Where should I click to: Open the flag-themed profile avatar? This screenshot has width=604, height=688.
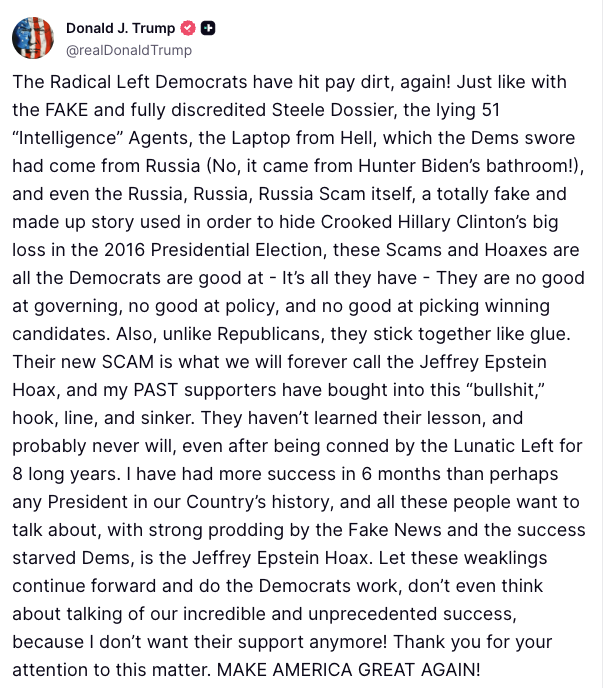point(33,38)
